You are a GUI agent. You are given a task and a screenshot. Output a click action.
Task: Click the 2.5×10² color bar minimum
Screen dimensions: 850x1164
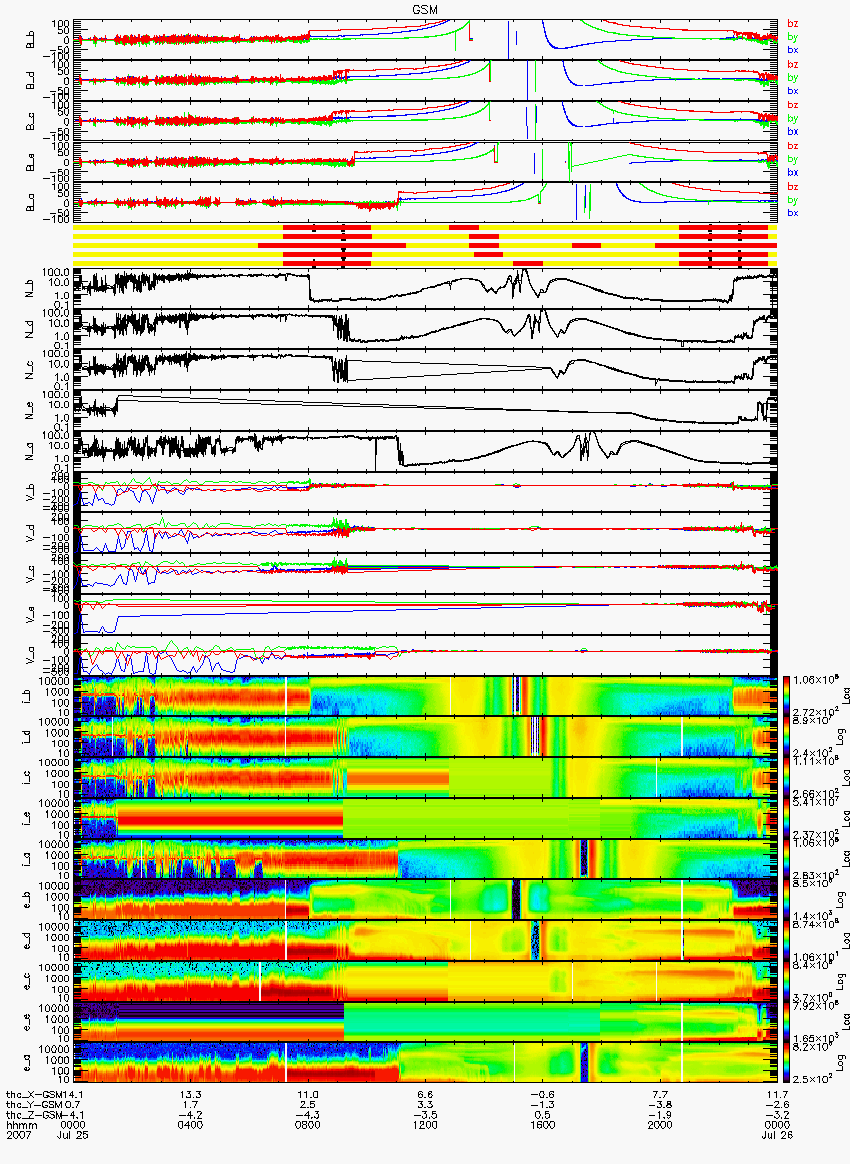(811, 1079)
